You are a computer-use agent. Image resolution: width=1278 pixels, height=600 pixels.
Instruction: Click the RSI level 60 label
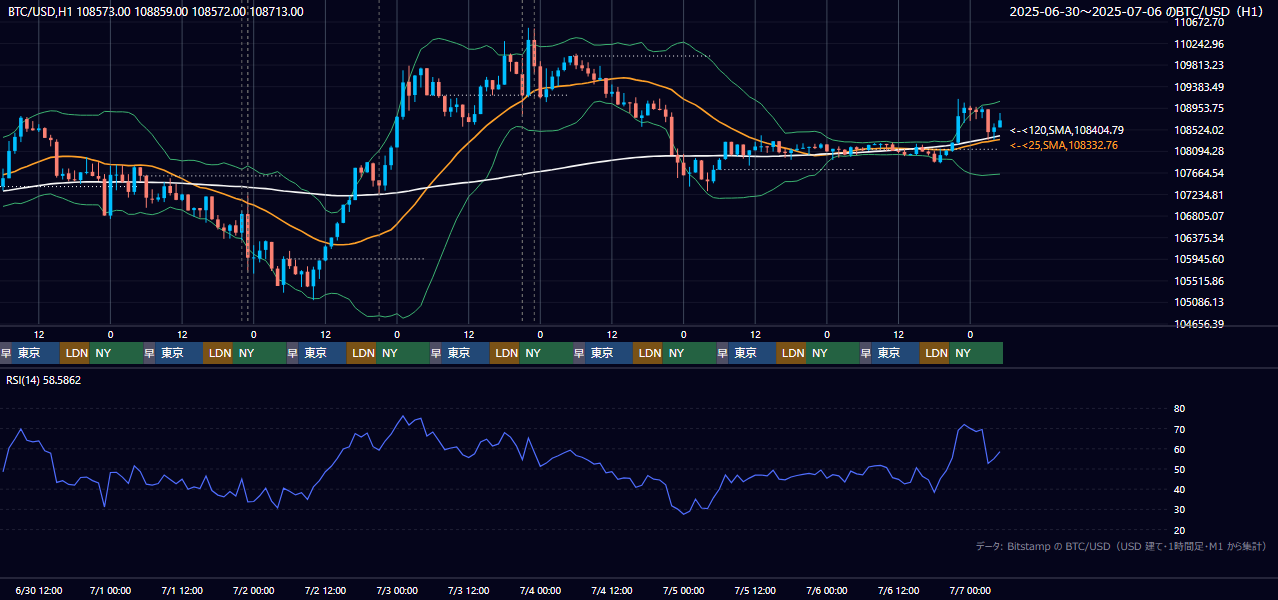[1179, 449]
